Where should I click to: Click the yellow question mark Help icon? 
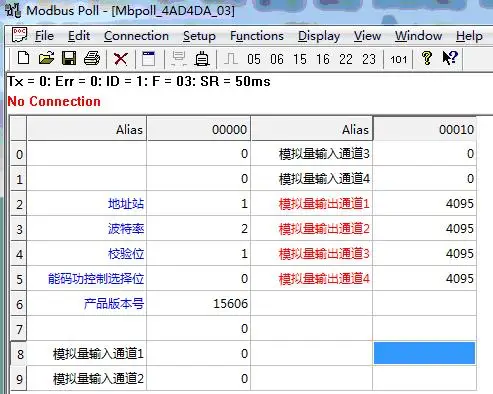(427, 58)
